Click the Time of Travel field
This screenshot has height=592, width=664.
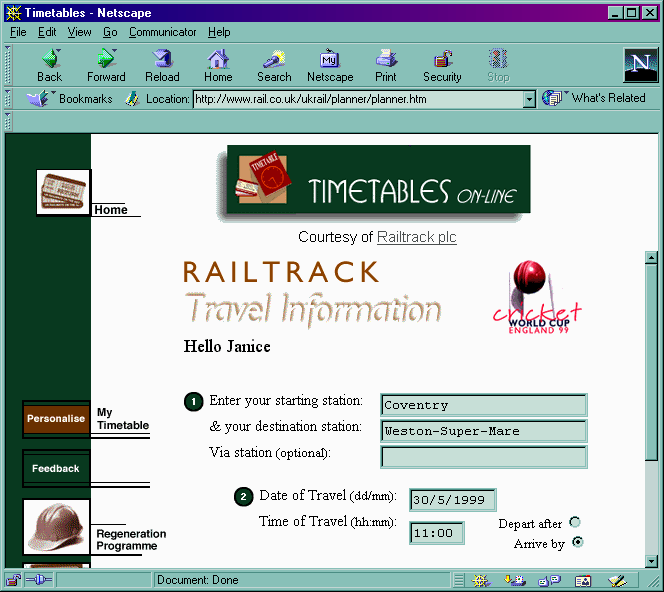pos(437,533)
